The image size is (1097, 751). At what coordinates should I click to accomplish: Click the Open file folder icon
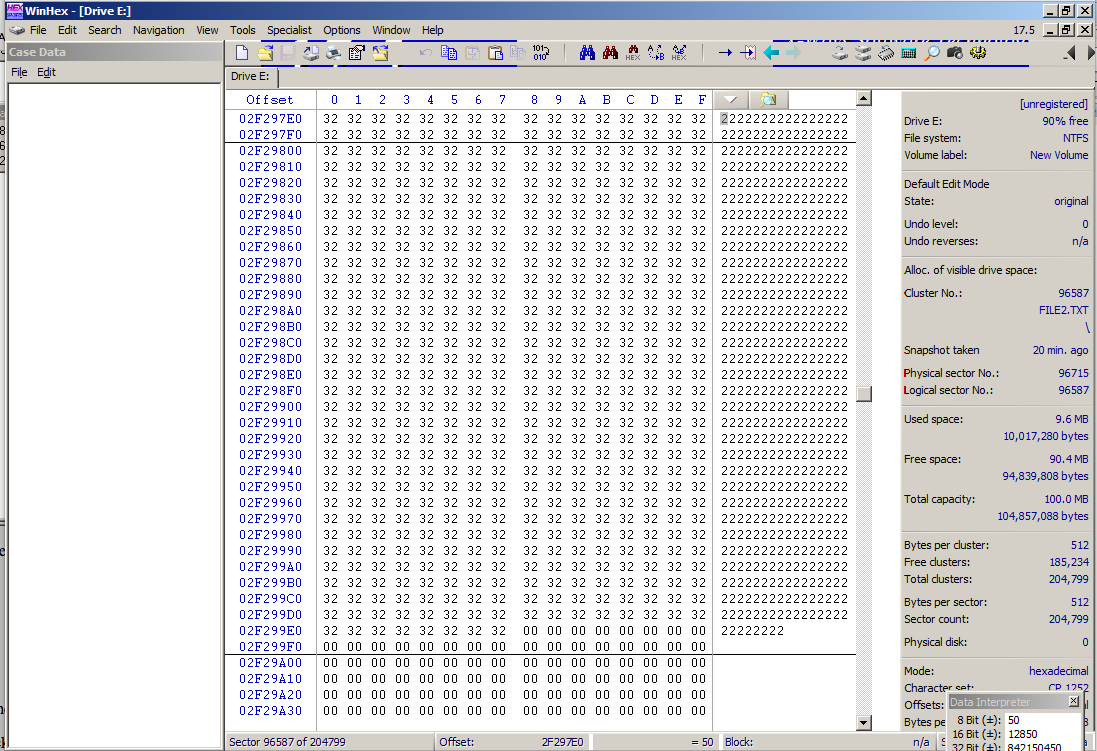(x=265, y=53)
